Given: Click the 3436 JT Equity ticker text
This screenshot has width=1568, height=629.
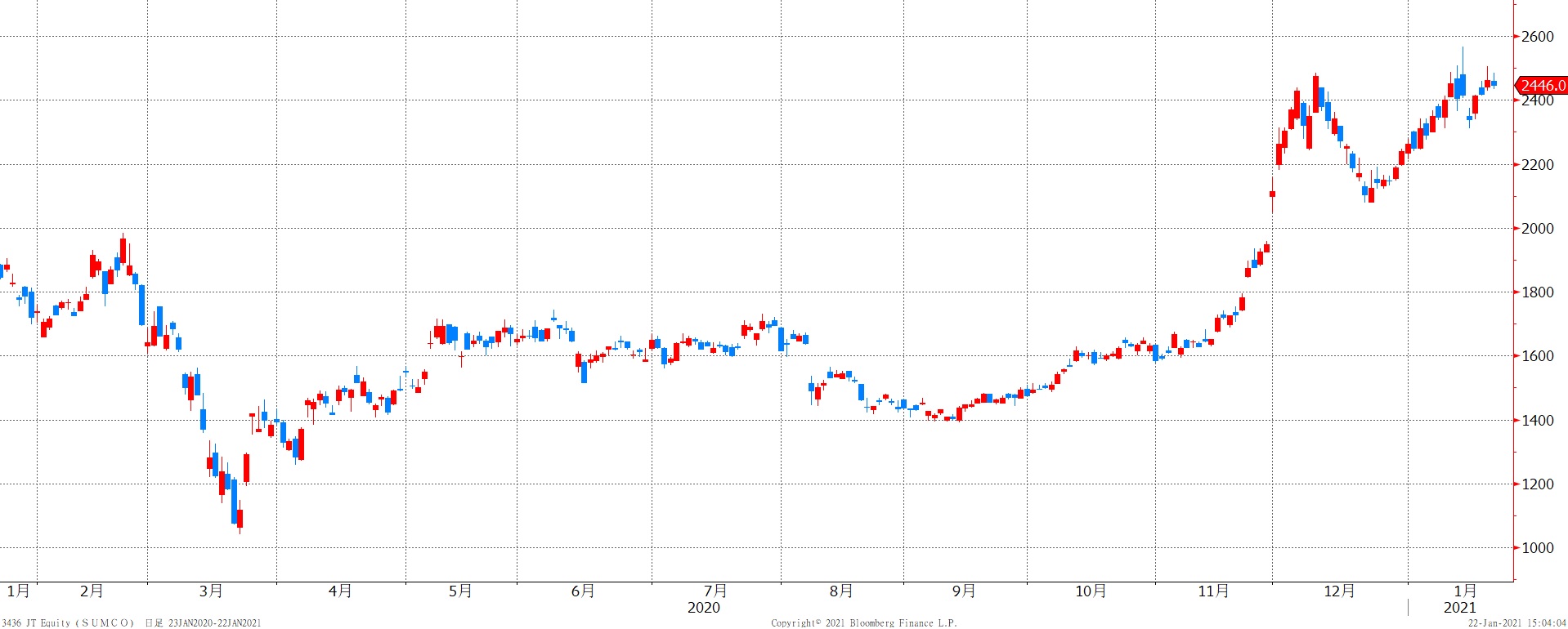Looking at the screenshot, I should tap(37, 623).
